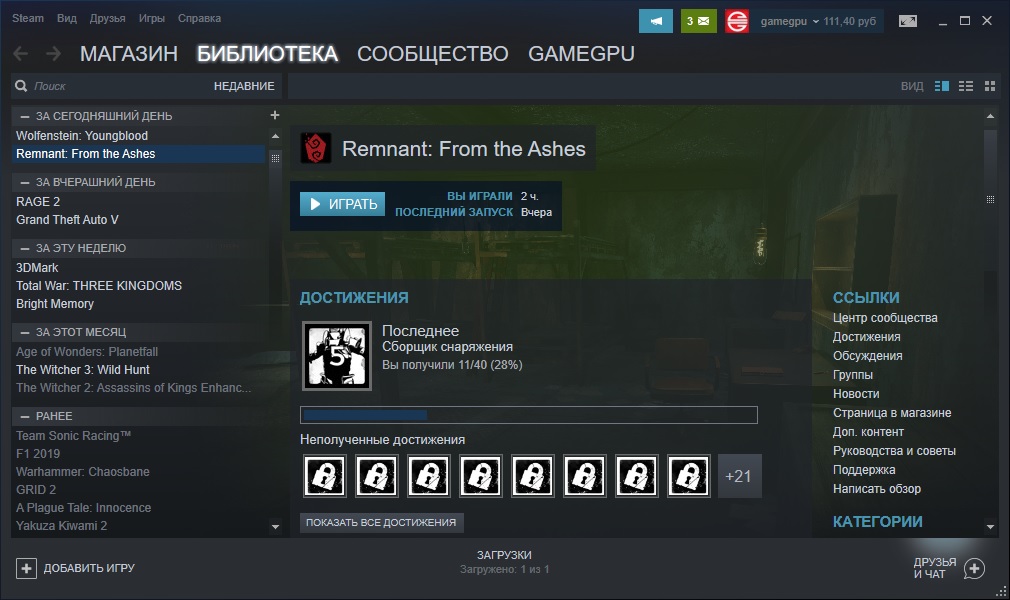The image size is (1010, 600).
Task: Go to the БИБЛИОТЕКА tab
Action: point(267,53)
